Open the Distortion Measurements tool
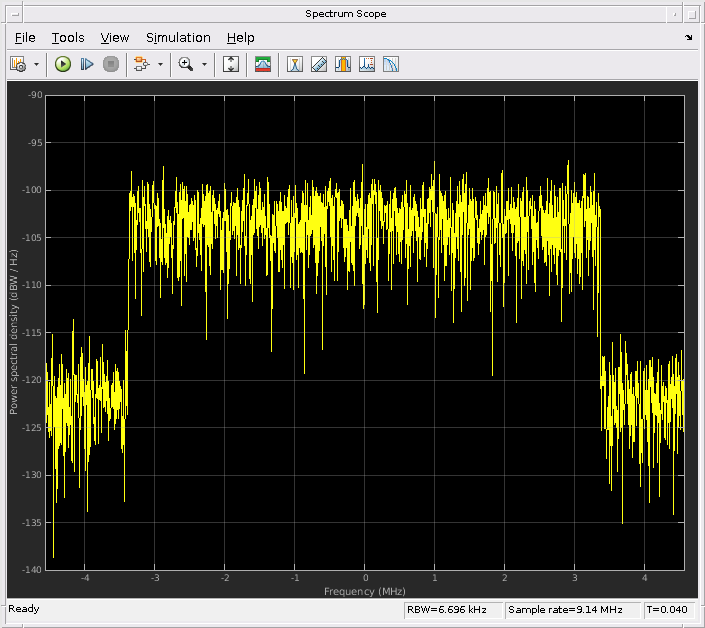The image size is (705, 628). coord(367,64)
